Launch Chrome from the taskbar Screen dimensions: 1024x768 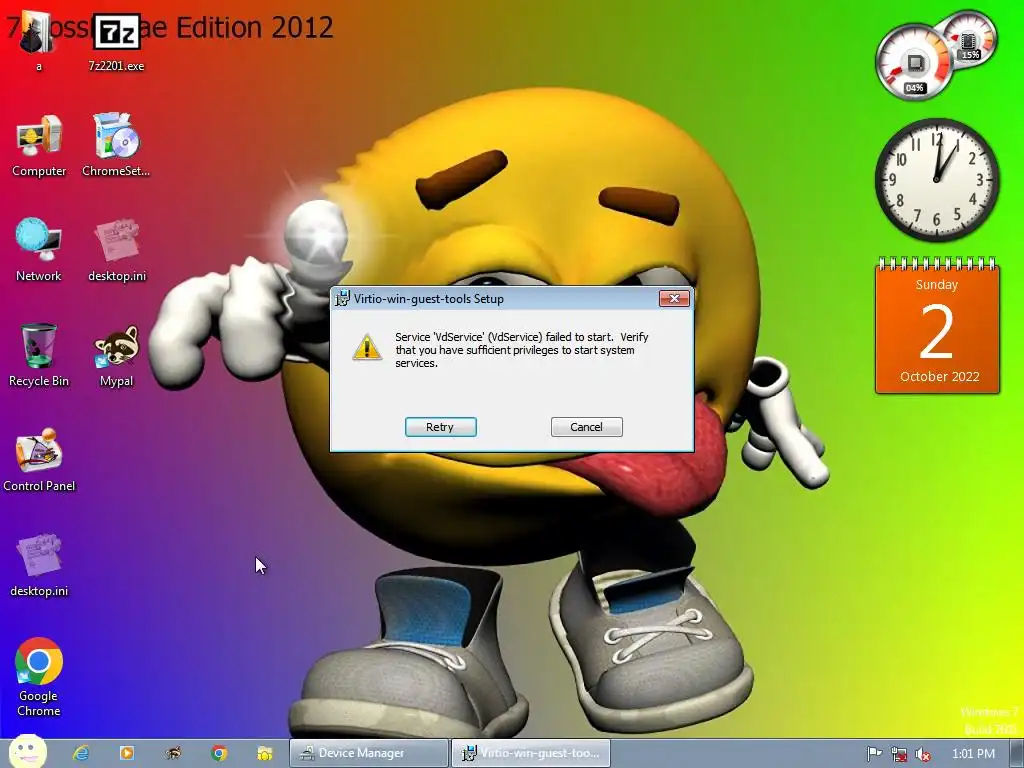(x=219, y=753)
